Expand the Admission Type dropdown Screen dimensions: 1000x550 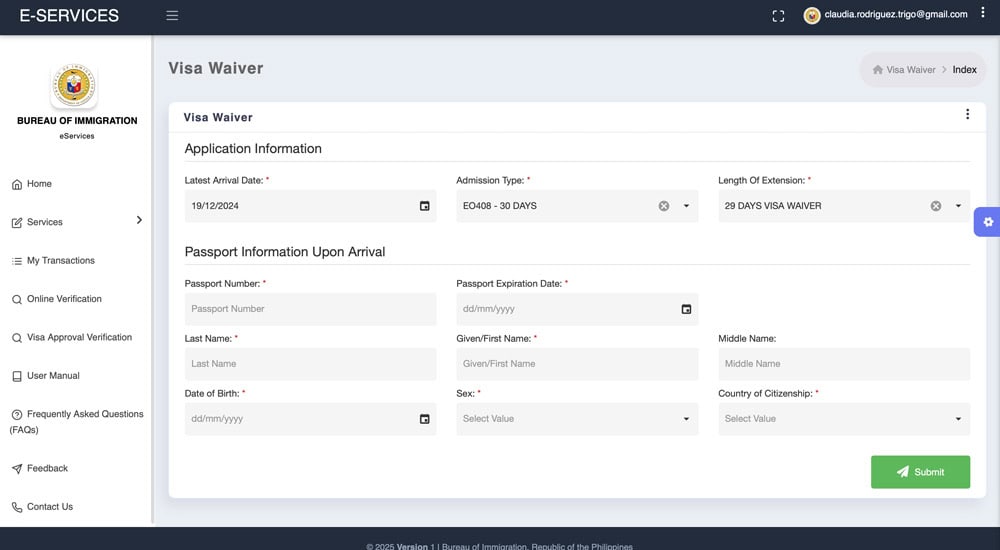(686, 206)
